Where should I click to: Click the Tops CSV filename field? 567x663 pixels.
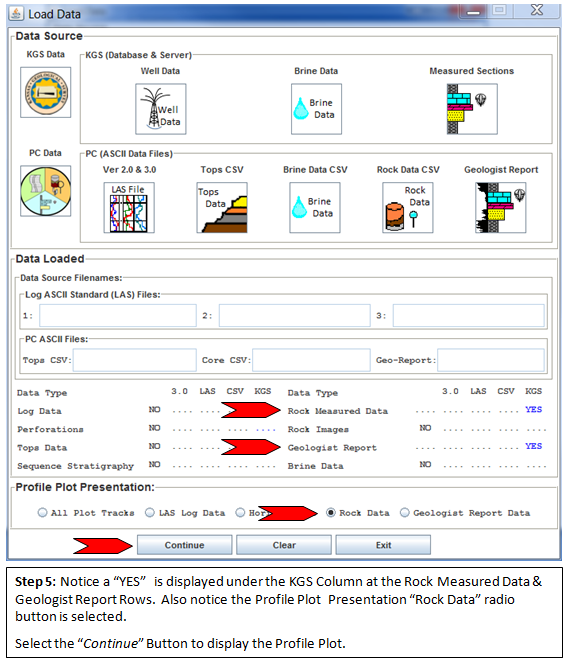pos(134,360)
